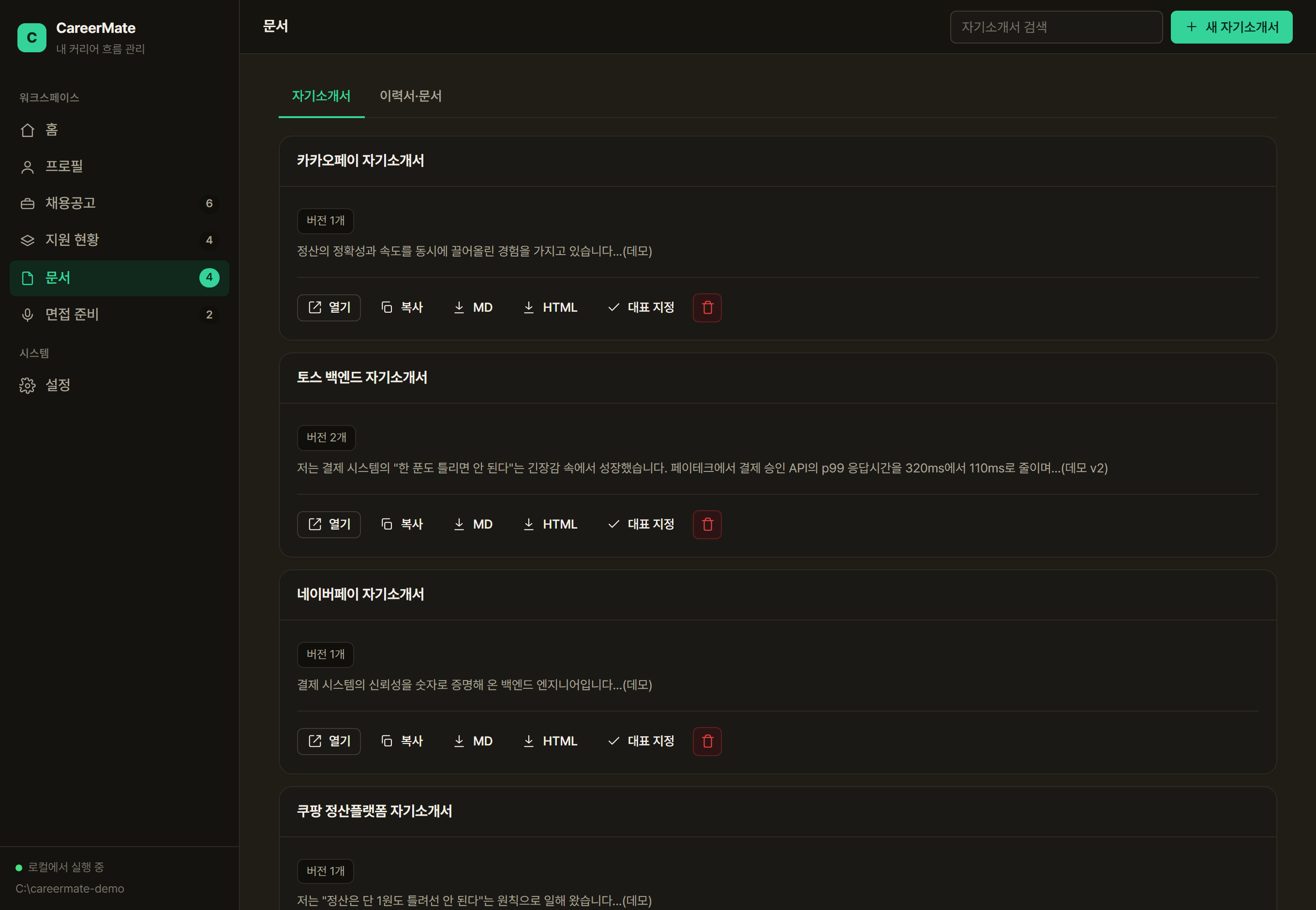Switch to the 이력서·문서 tab
1316x910 pixels.
tap(410, 96)
